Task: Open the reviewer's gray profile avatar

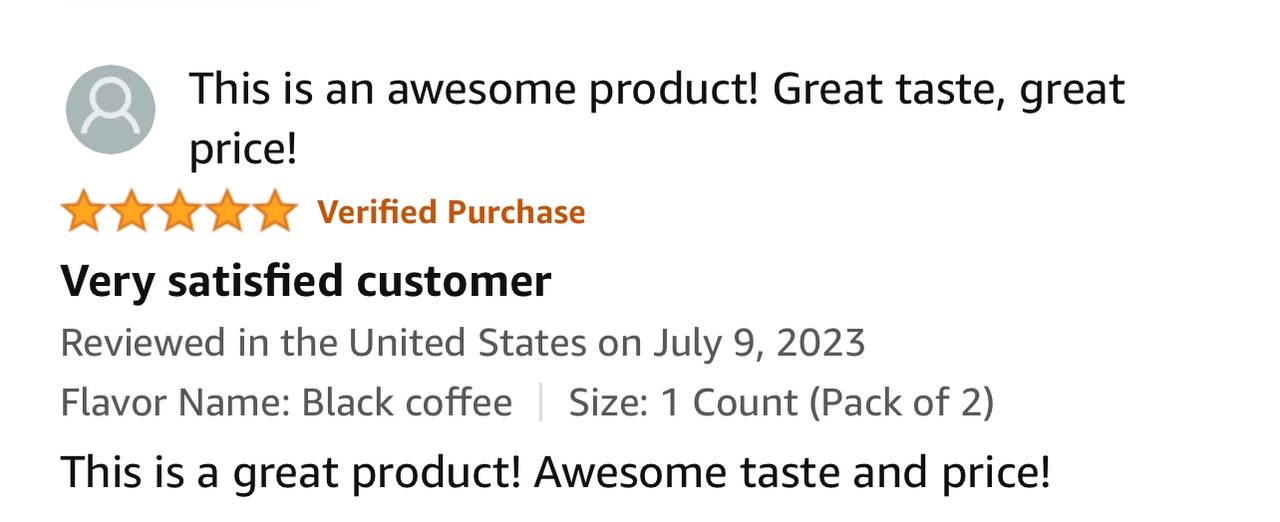Action: 110,108
